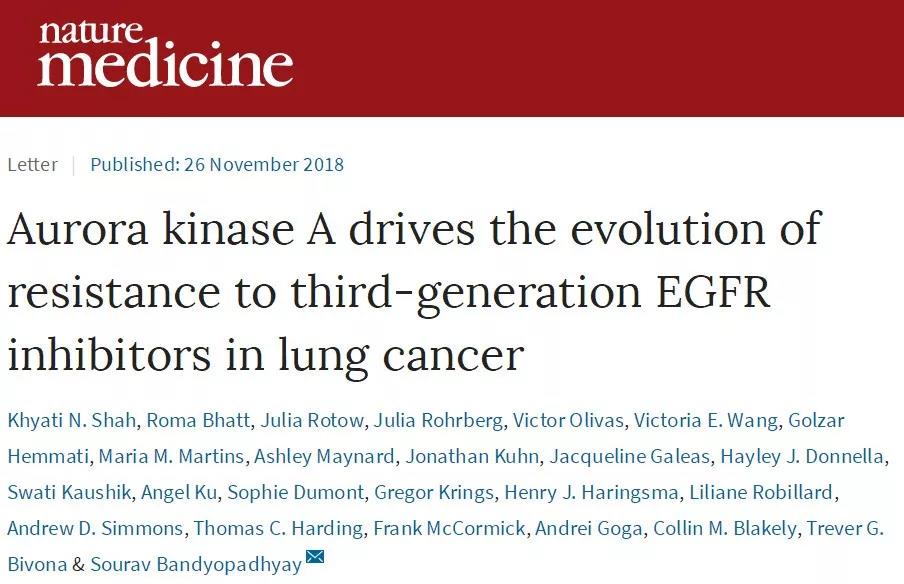Click the Letter article type label
Image resolution: width=904 pixels, height=584 pixels.
click(32, 164)
